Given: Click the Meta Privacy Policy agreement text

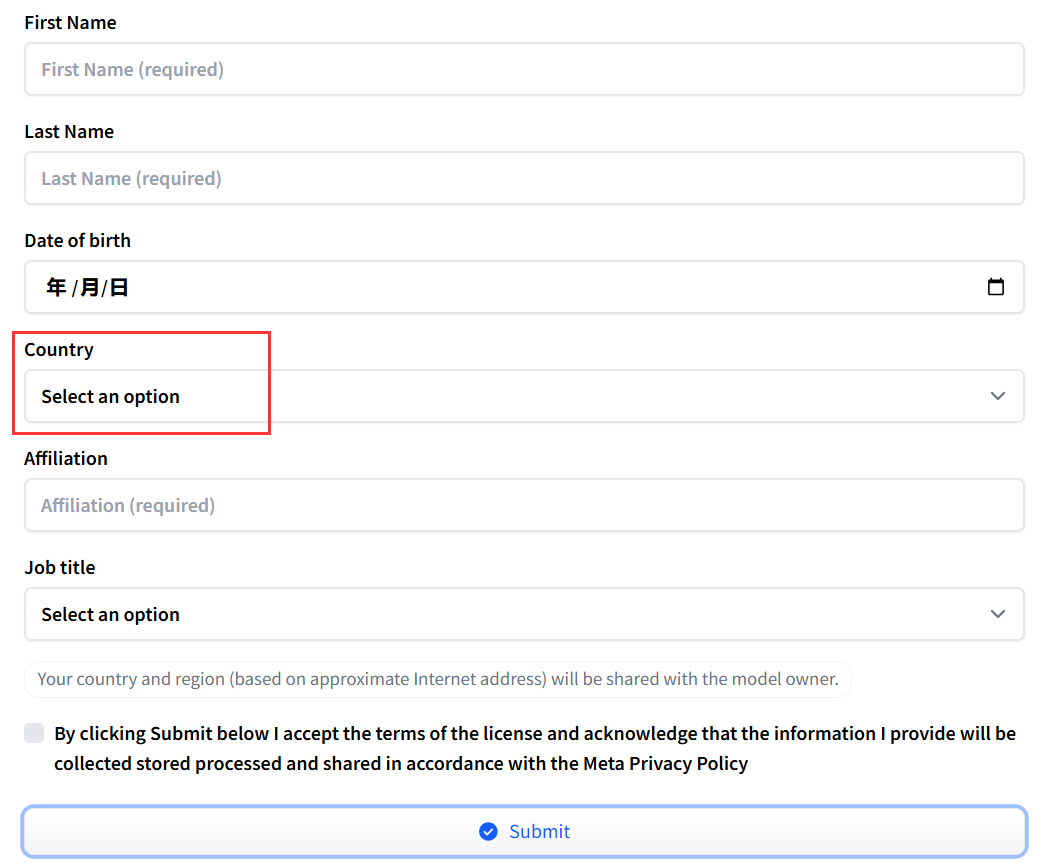Looking at the screenshot, I should point(535,749).
